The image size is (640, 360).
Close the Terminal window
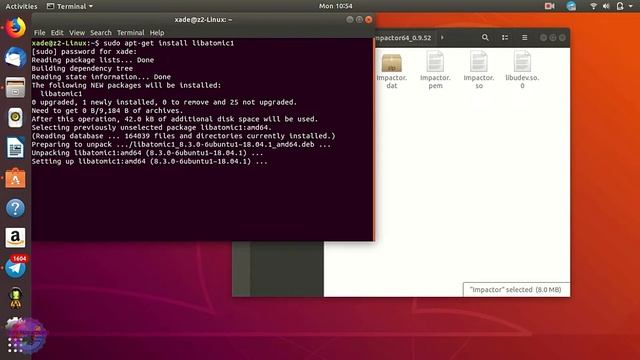(x=369, y=20)
